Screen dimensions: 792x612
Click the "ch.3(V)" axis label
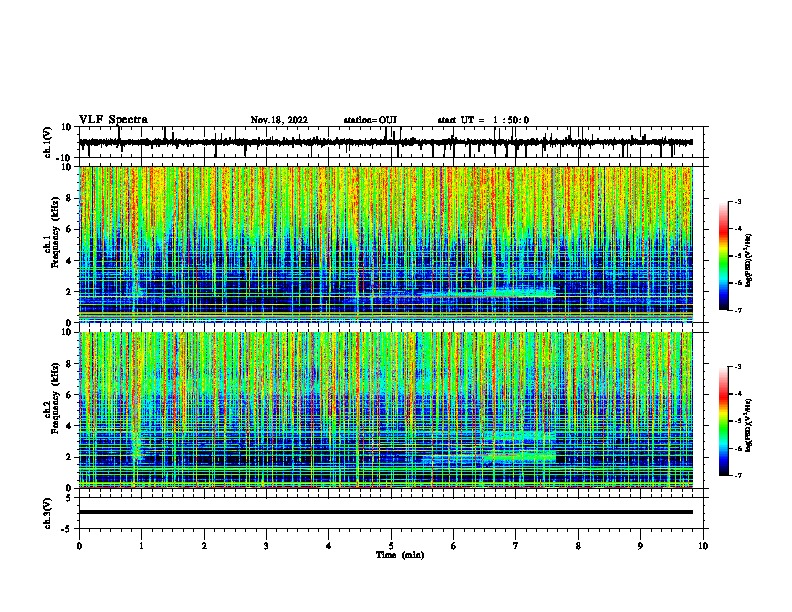48,513
